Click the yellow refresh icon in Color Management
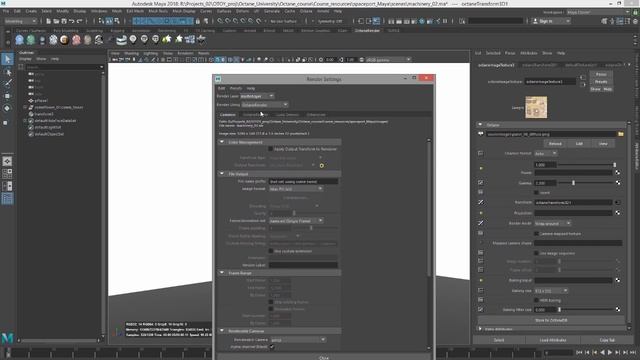This screenshot has height=360, width=640. click(322, 166)
